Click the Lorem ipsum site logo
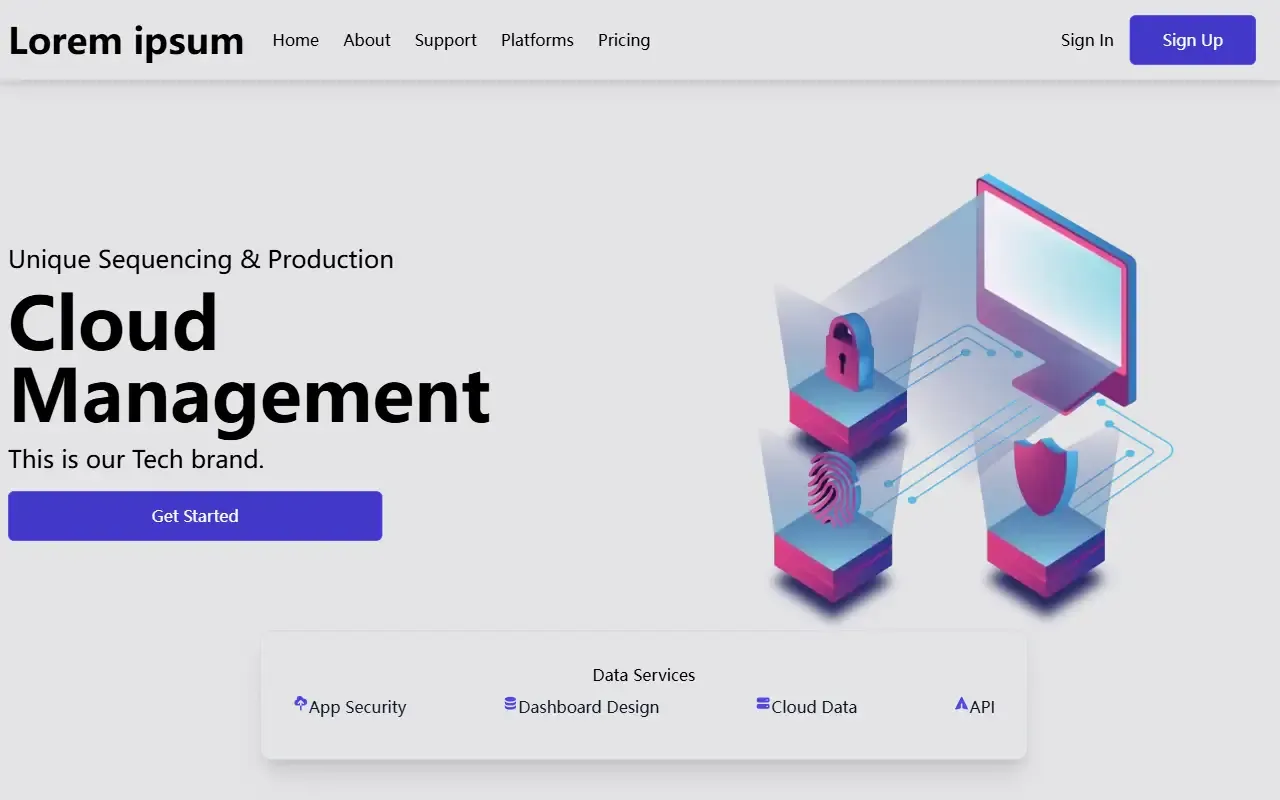Screen dimensions: 1280x800 (126, 41)
